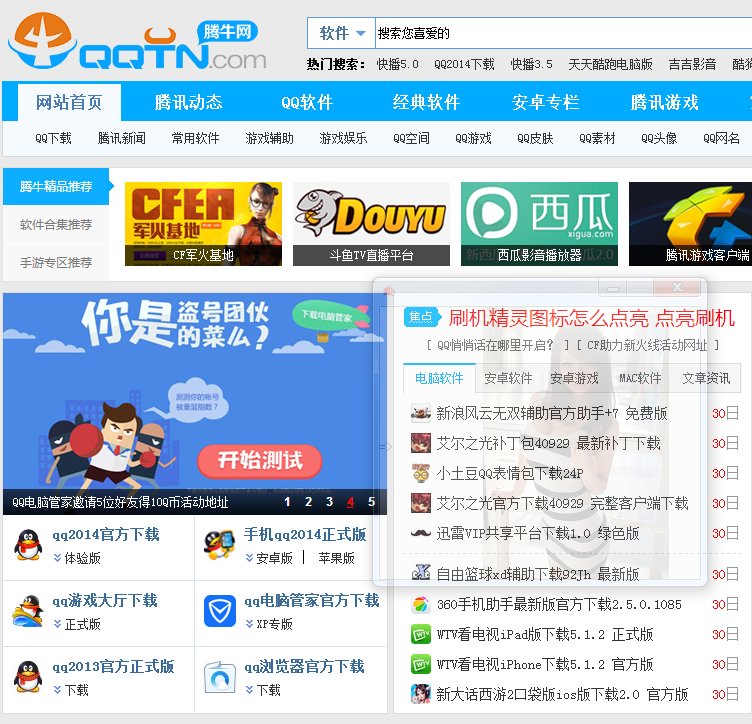Click mustache icon beside 迅雷VIP共享平台下载

coord(421,533)
